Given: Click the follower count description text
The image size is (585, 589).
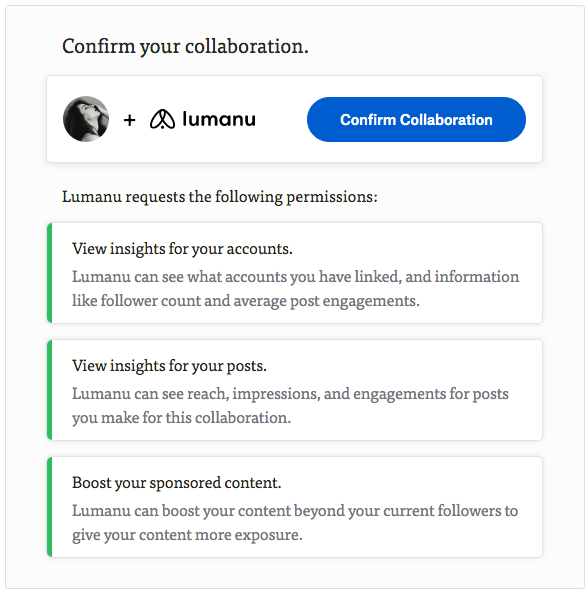Looking at the screenshot, I should pyautogui.click(x=296, y=289).
